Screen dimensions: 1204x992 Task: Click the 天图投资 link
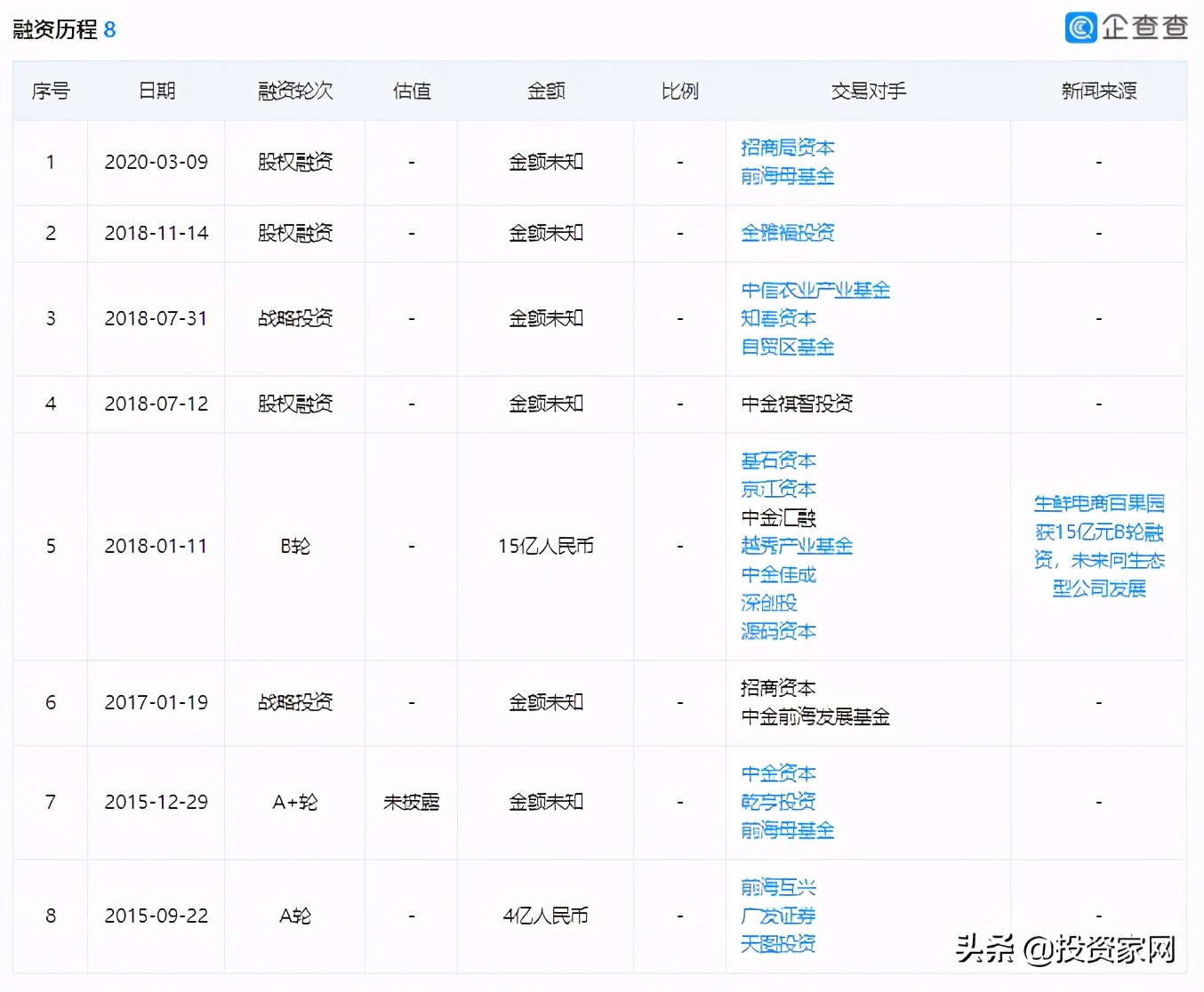point(778,944)
